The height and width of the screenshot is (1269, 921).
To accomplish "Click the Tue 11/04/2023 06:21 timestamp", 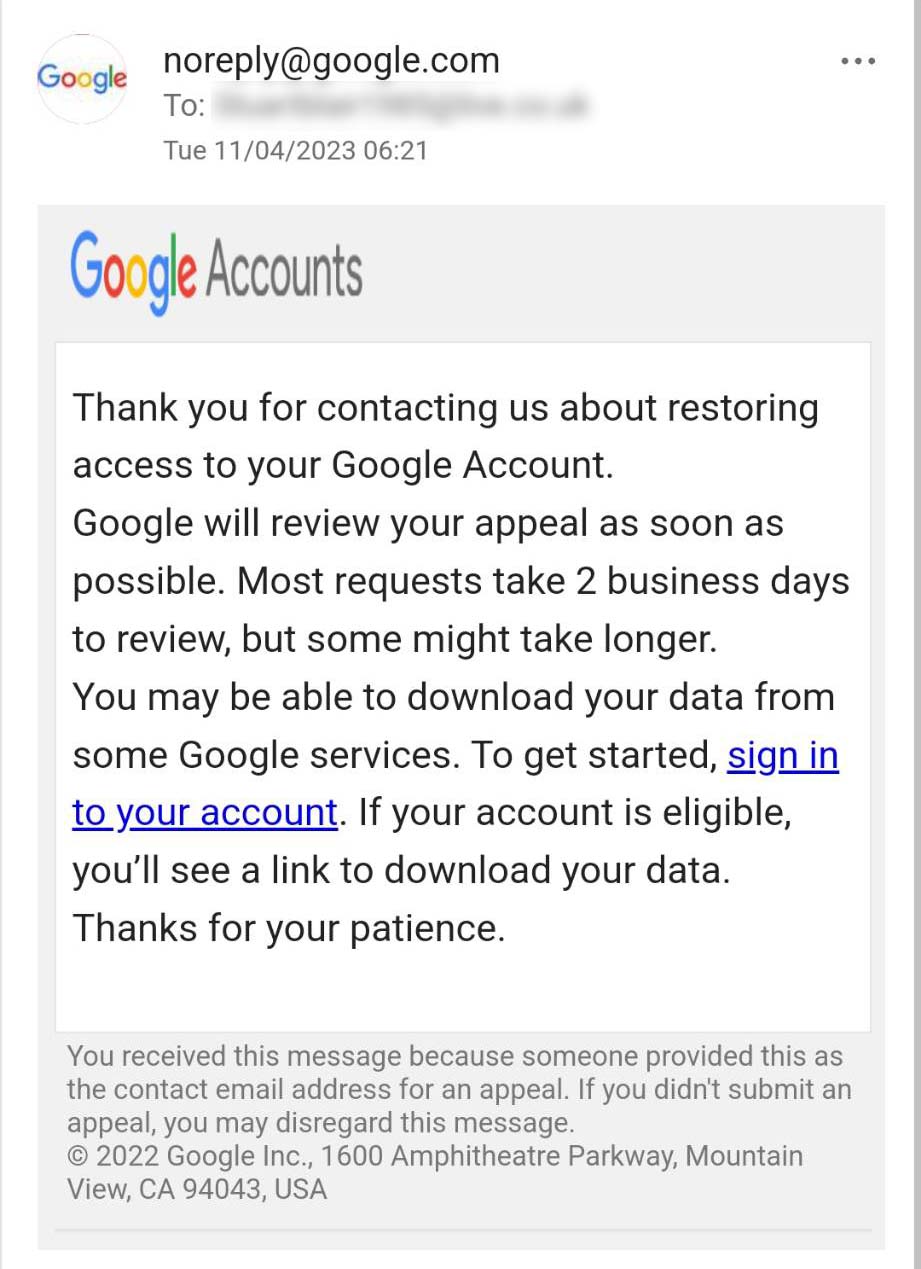I will coord(295,151).
